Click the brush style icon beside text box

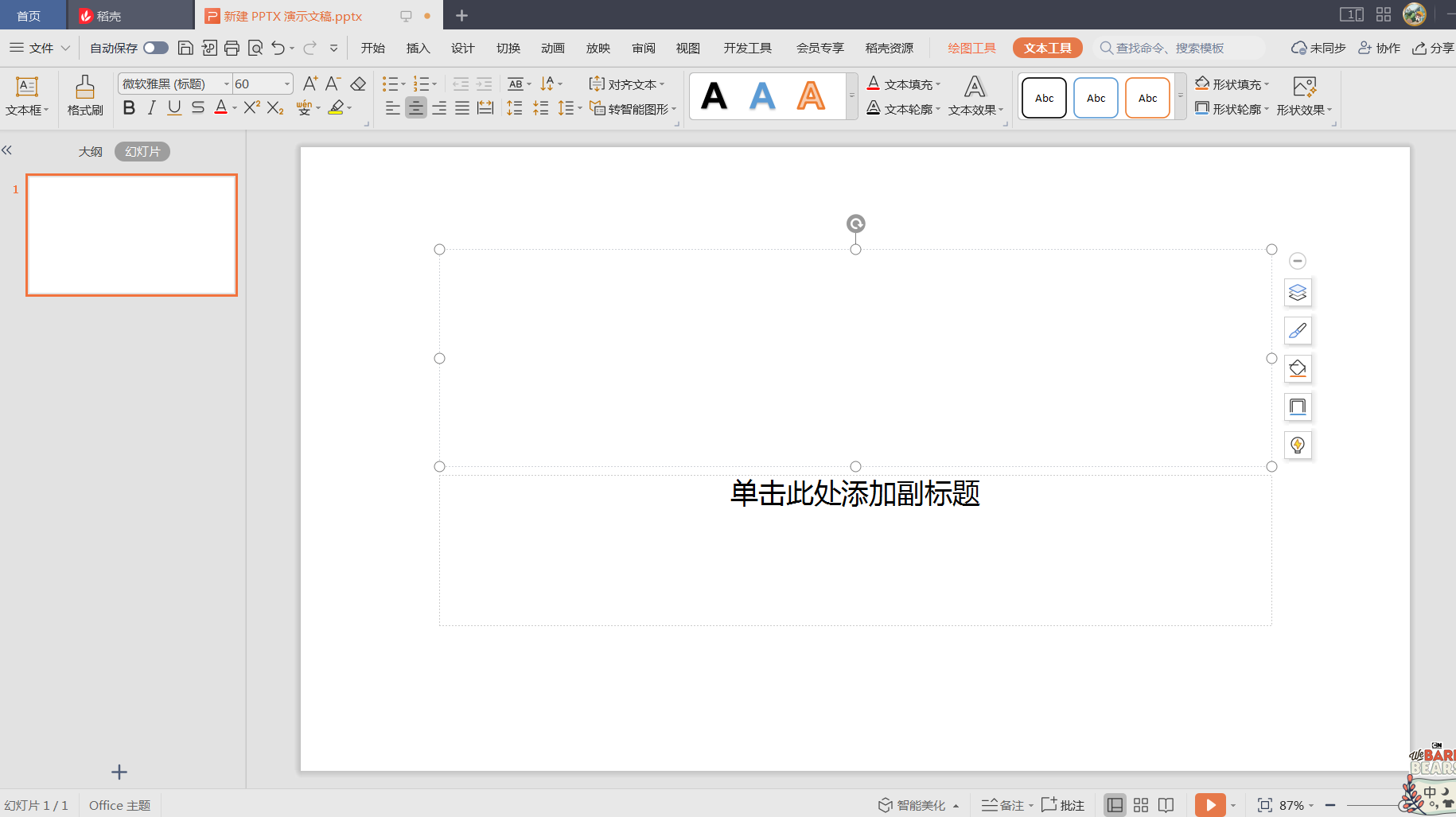(1298, 331)
